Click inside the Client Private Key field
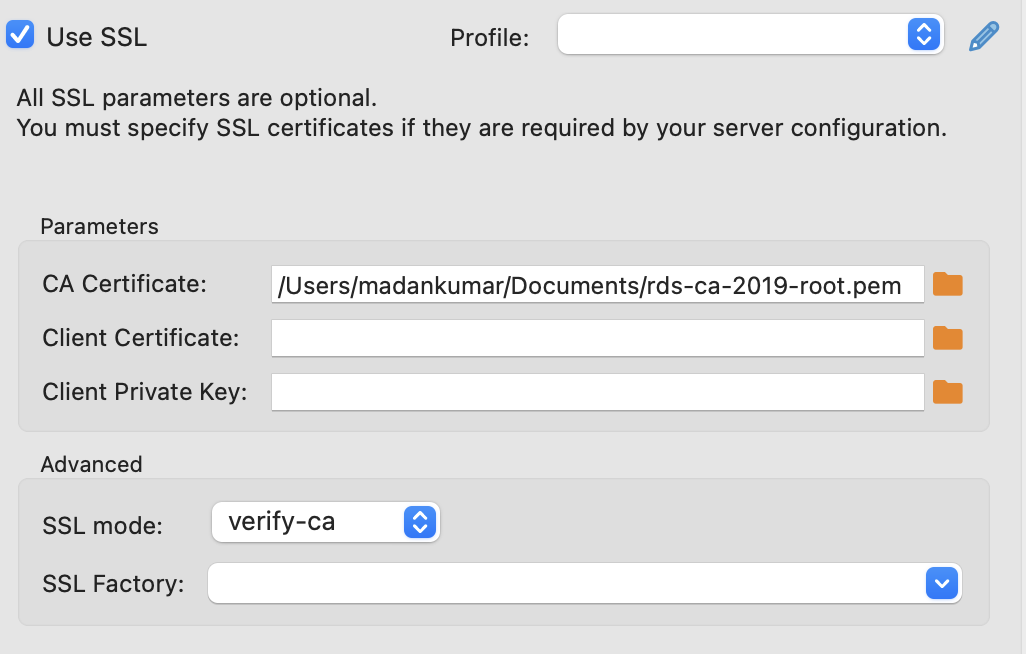The width and height of the screenshot is (1026, 654). click(x=597, y=392)
